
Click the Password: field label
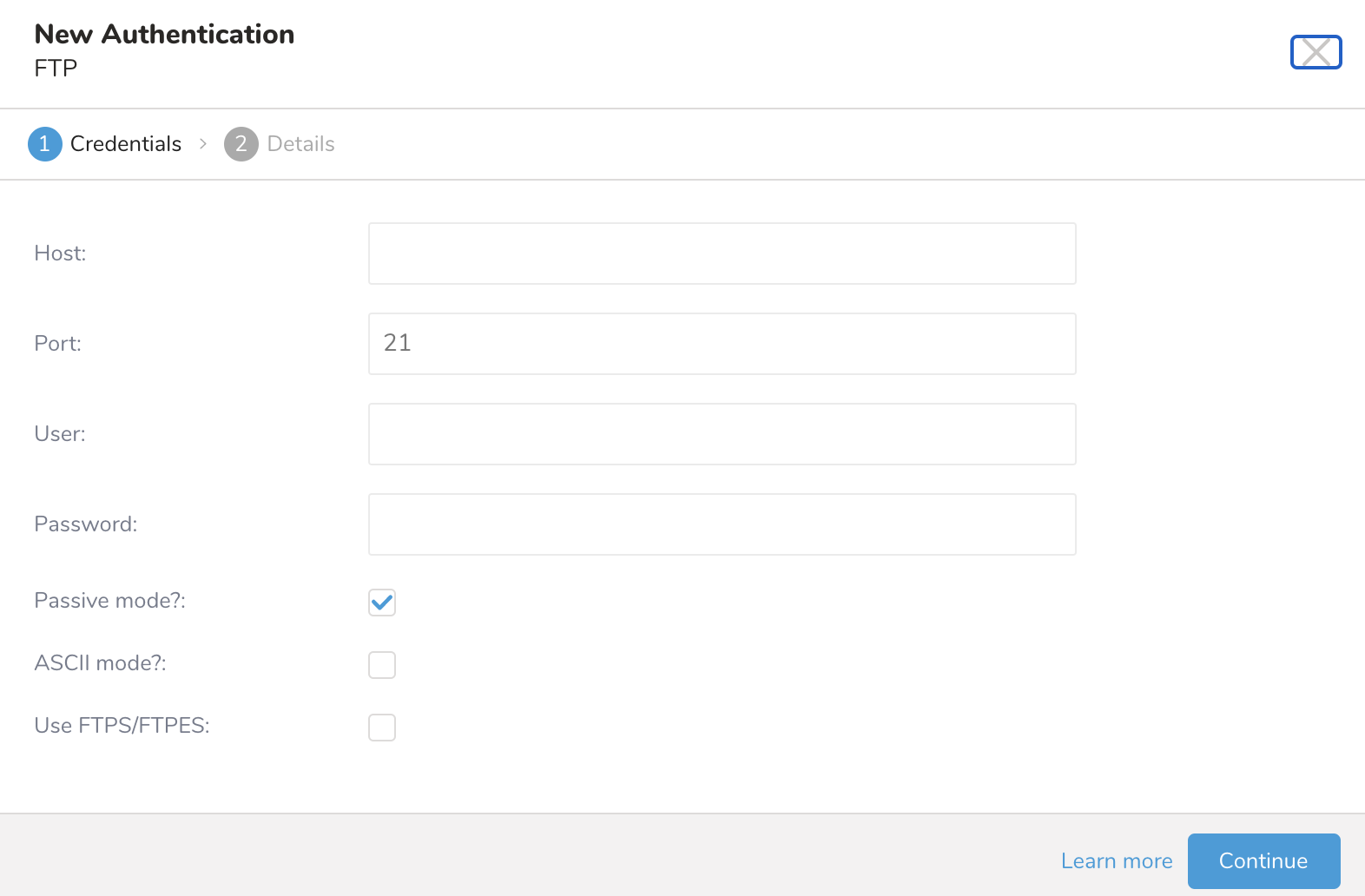click(85, 524)
